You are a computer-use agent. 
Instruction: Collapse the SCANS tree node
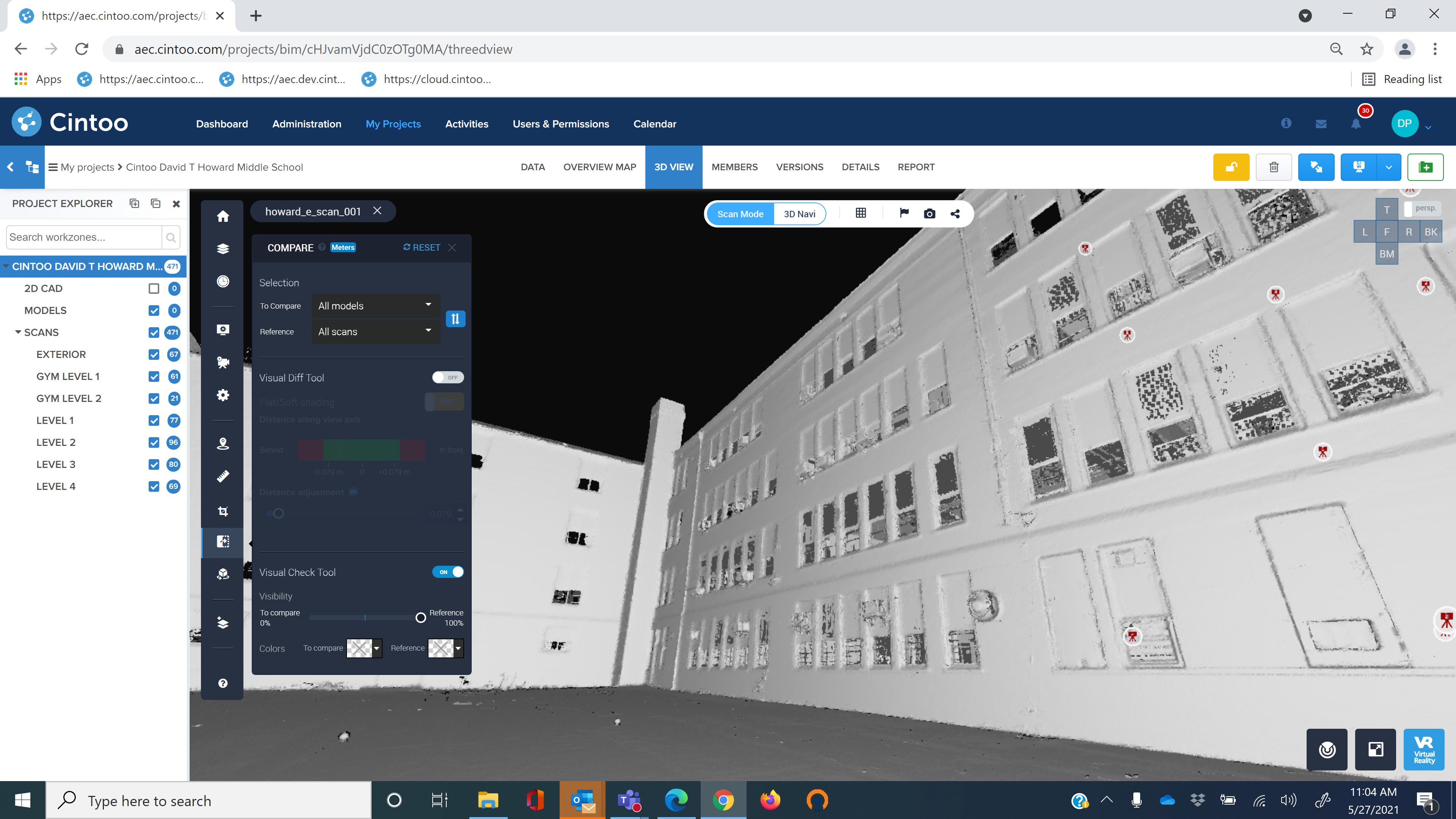[18, 333]
